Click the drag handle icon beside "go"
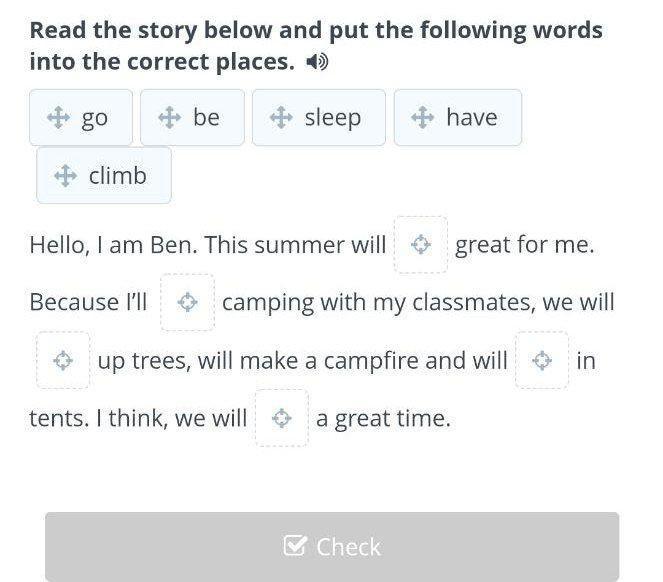The image size is (663, 582). (x=58, y=118)
